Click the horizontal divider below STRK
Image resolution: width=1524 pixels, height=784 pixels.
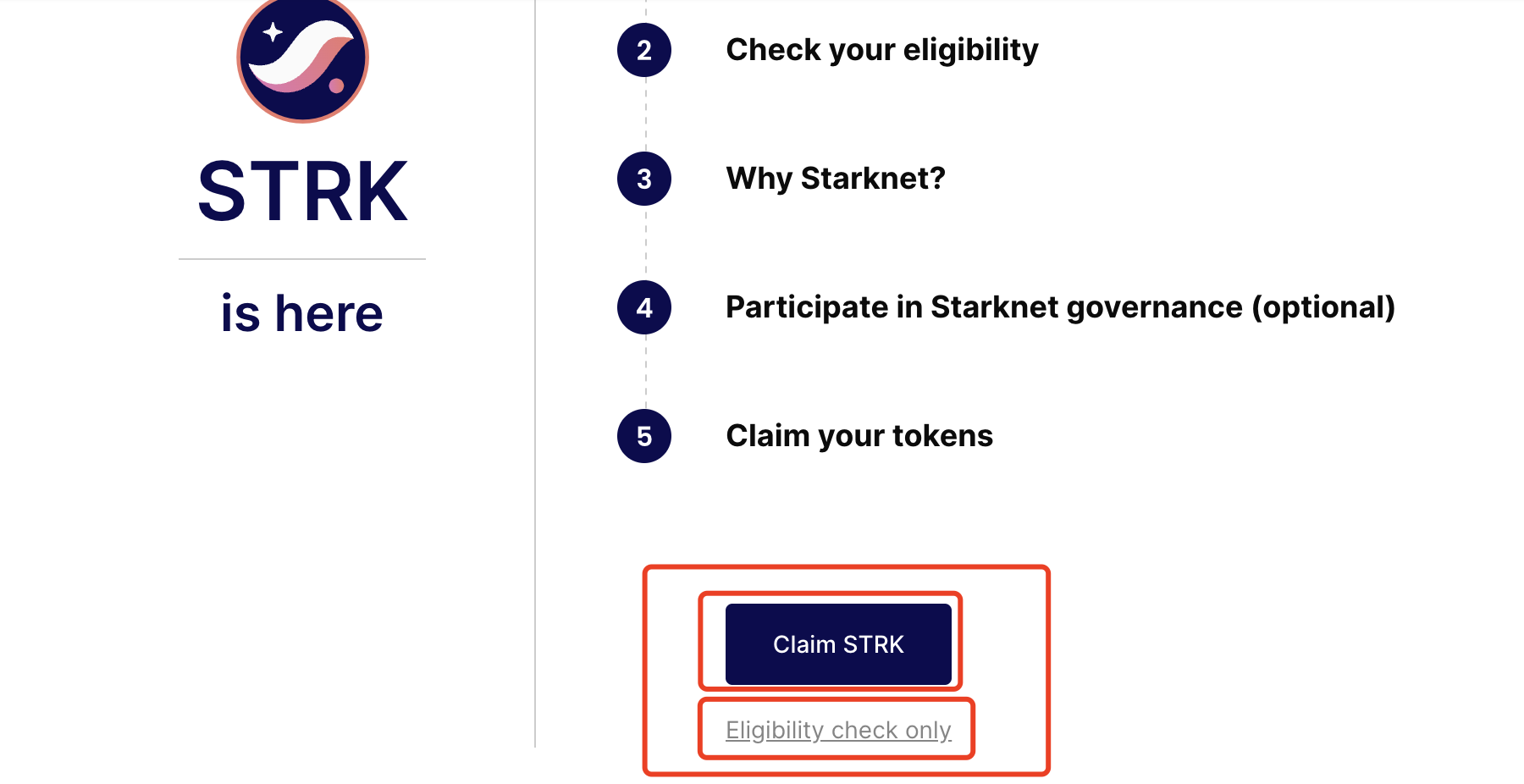302,259
